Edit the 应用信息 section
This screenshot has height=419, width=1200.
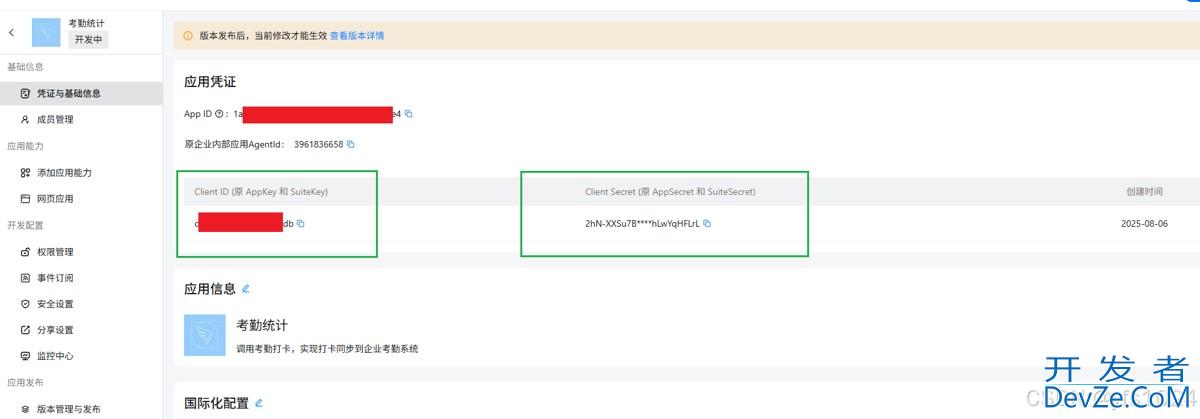246,289
